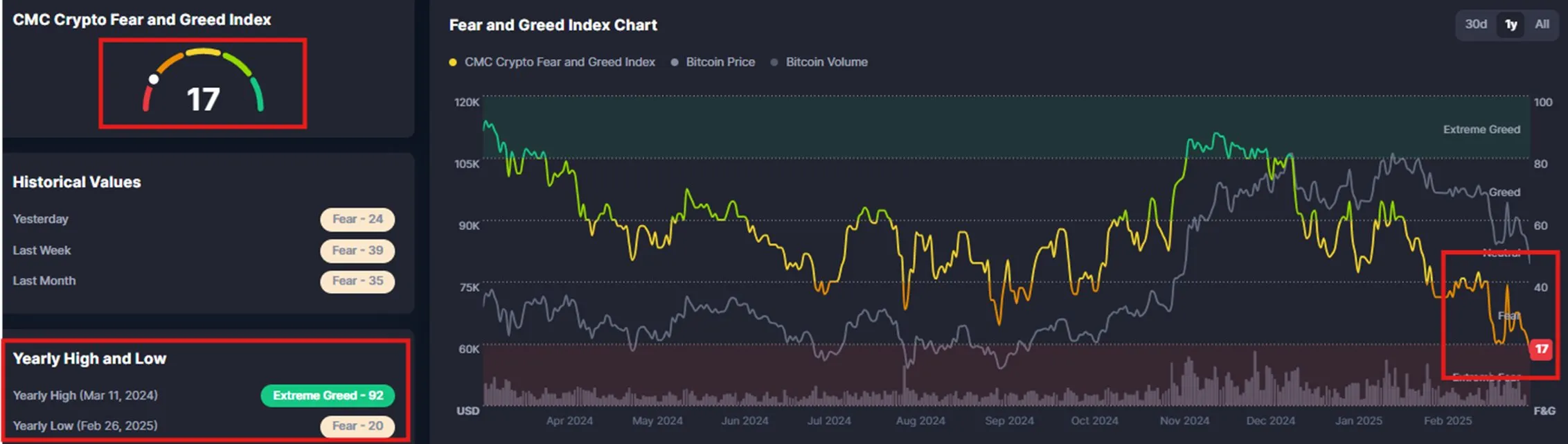The image size is (1568, 444).
Task: Show All time chart range
Action: (x=1542, y=25)
